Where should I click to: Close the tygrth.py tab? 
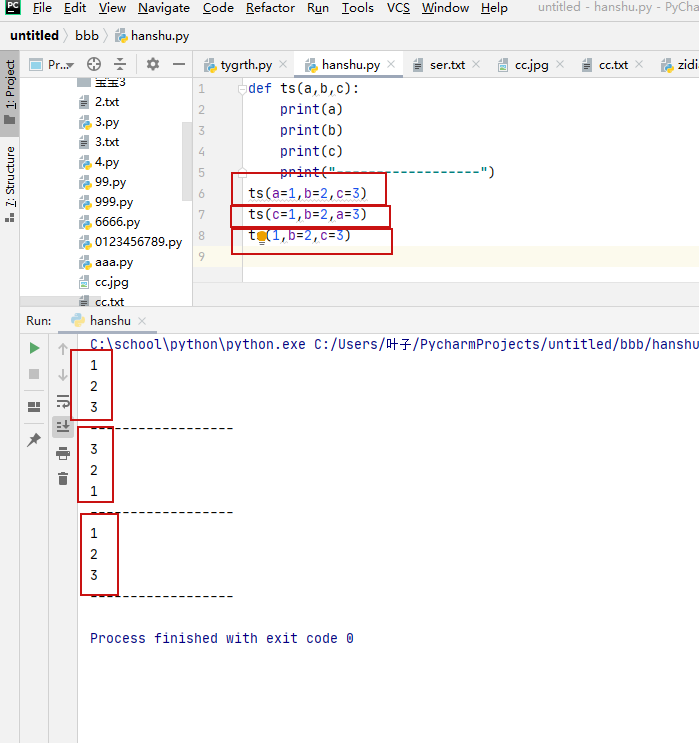(283, 64)
